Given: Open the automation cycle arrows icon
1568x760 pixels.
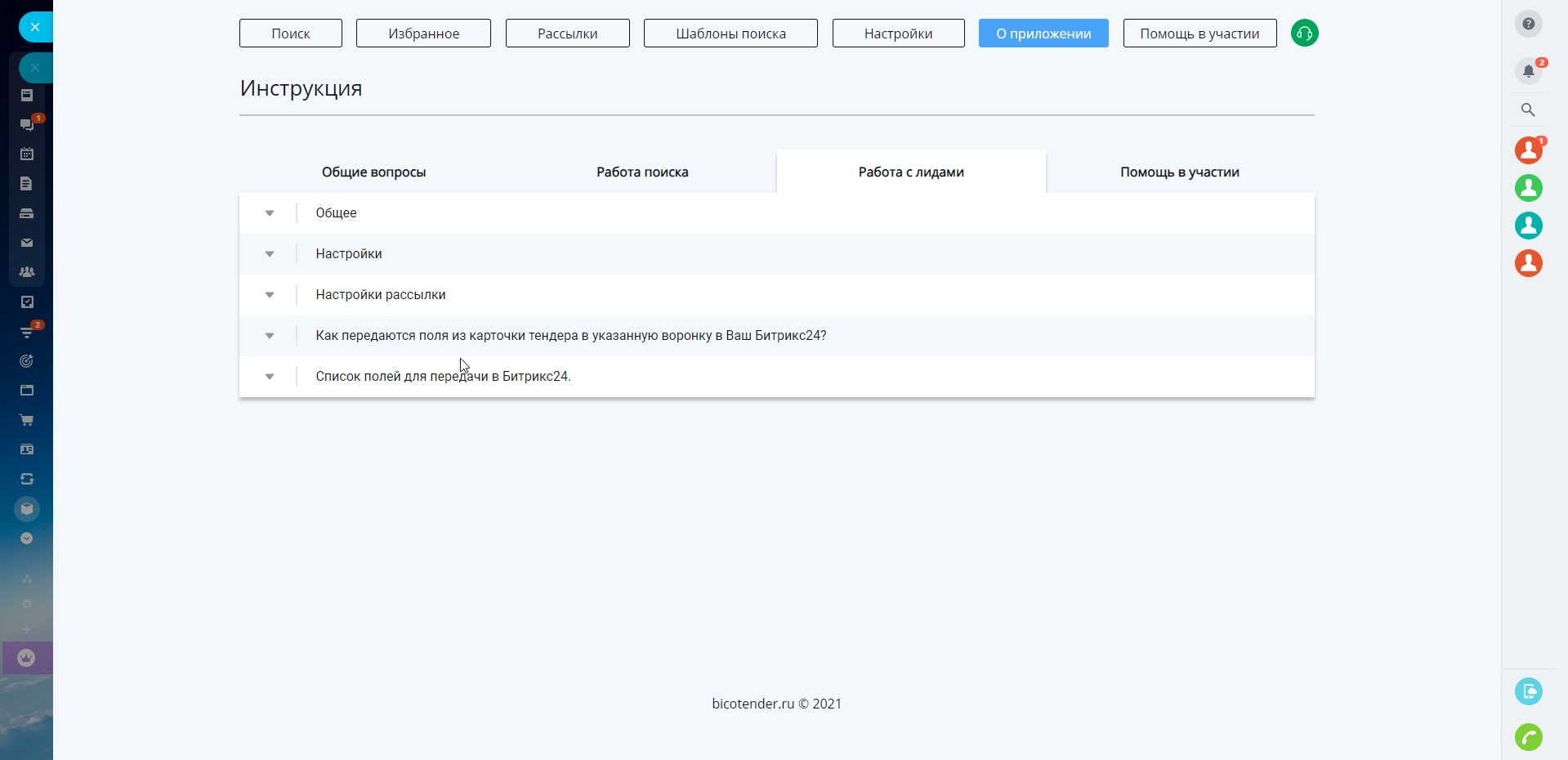Looking at the screenshot, I should point(27,479).
